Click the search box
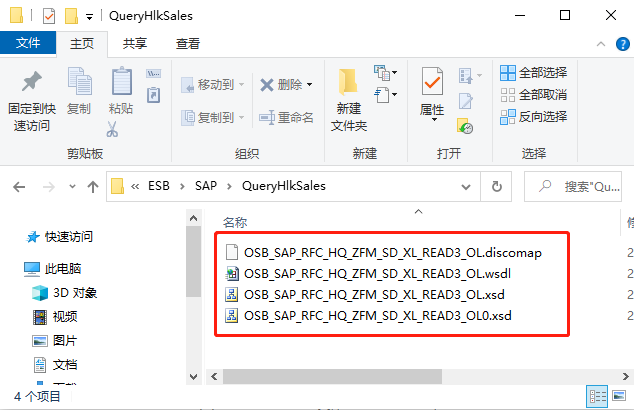This screenshot has height=410, width=634. [x=573, y=187]
